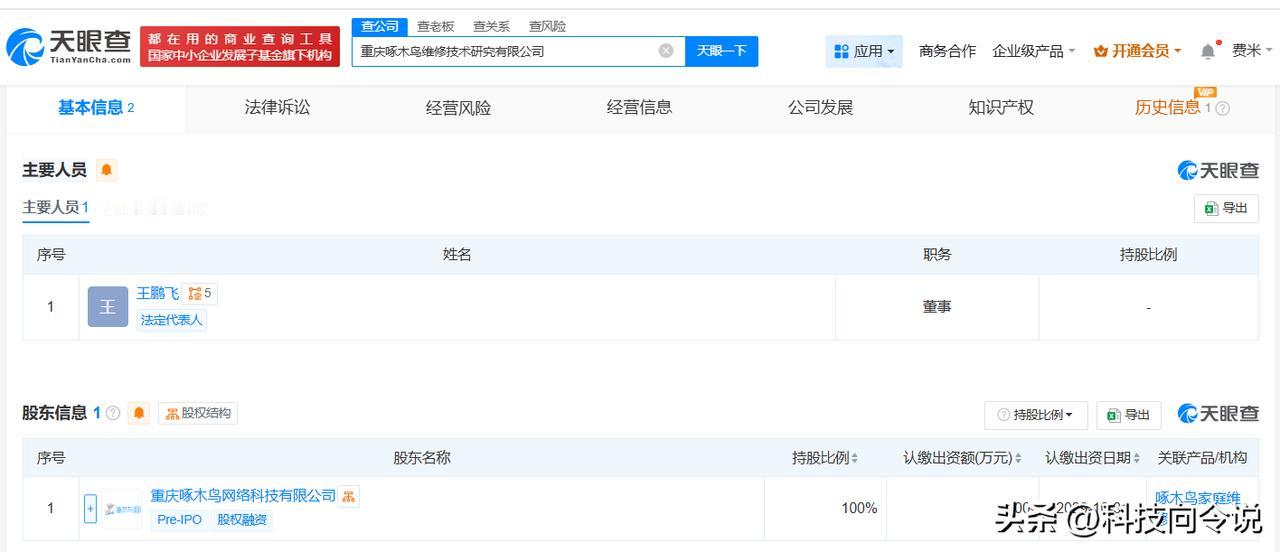
Task: Click the 王 avatar thumbnail
Action: pyautogui.click(x=108, y=307)
